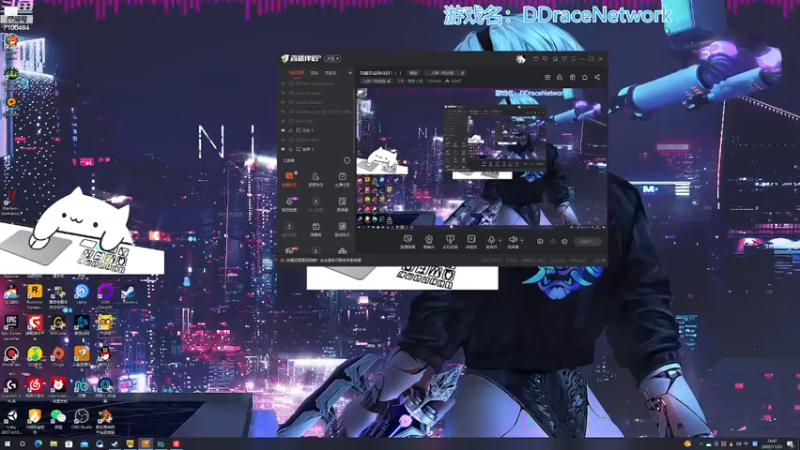Image resolution: width=800 pixels, height=450 pixels.
Task: Click the microphone icon in bottom toolbar
Action: (491, 241)
